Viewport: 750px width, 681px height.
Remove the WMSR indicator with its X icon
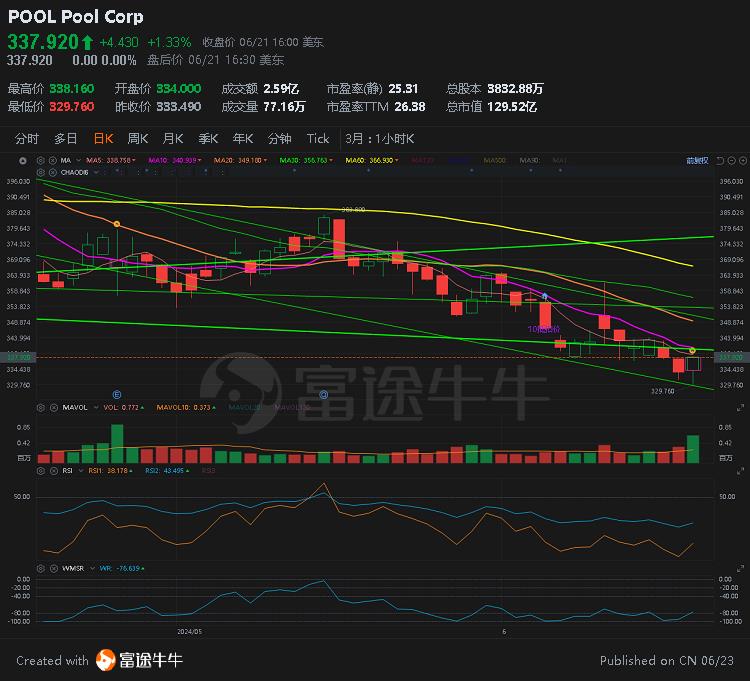(54, 568)
